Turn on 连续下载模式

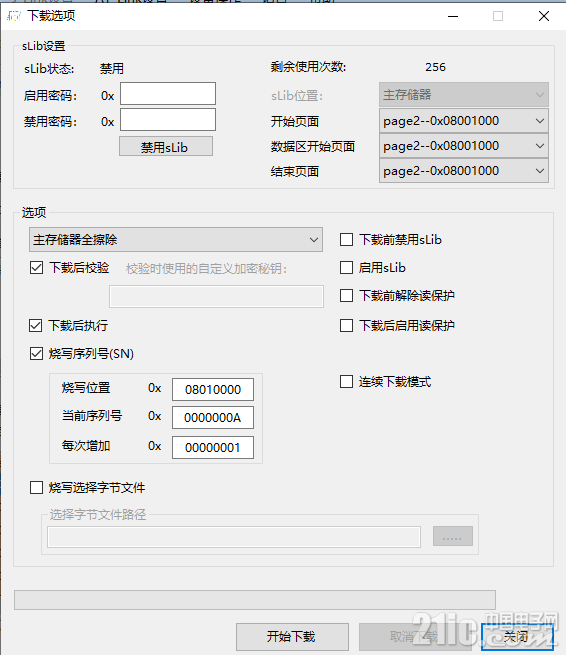point(346,381)
